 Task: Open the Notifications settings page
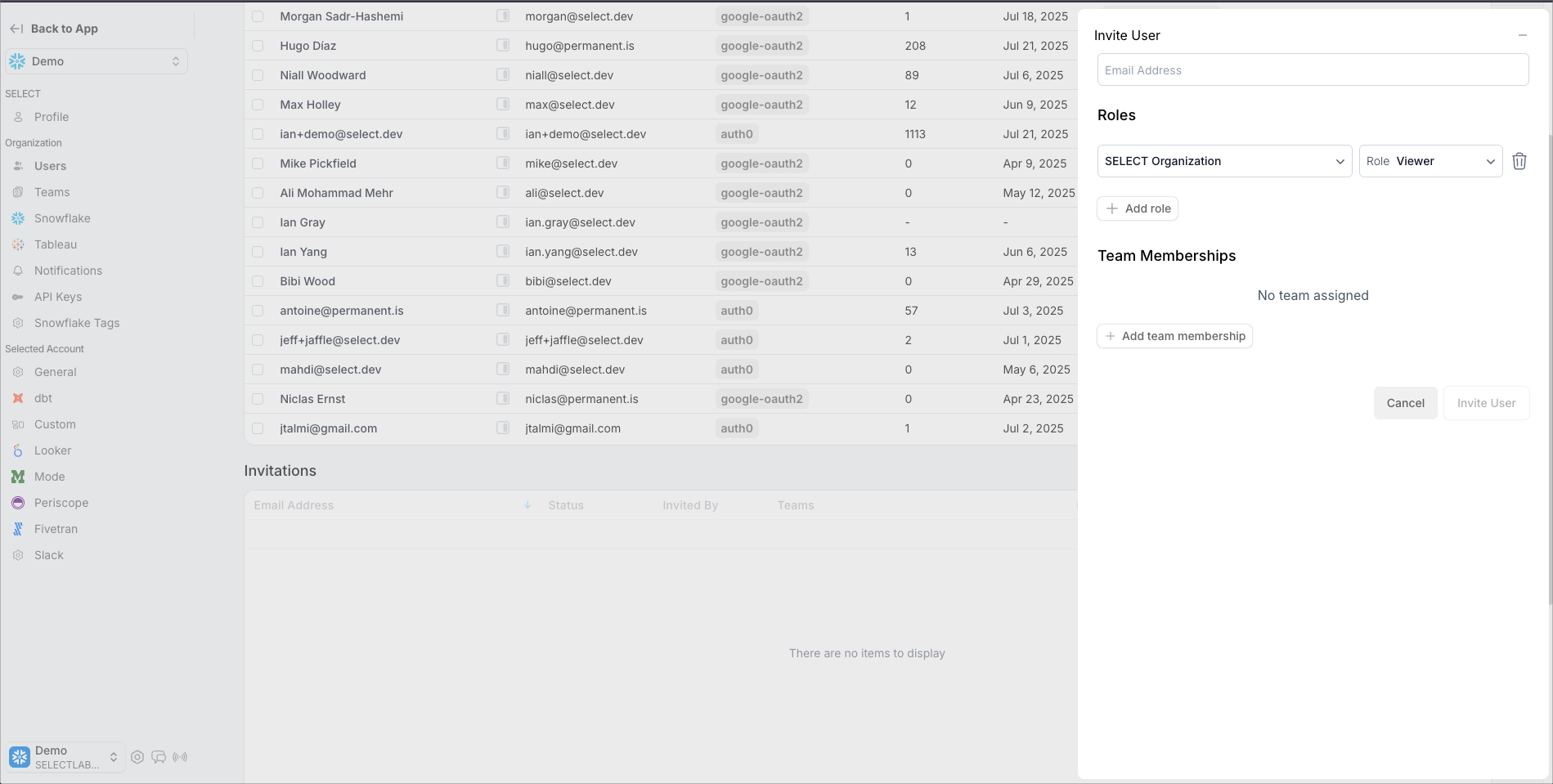click(x=68, y=271)
